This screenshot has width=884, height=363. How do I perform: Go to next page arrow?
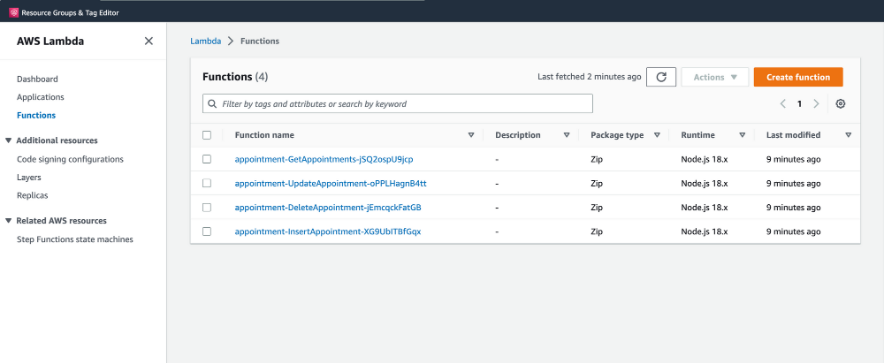(x=816, y=104)
